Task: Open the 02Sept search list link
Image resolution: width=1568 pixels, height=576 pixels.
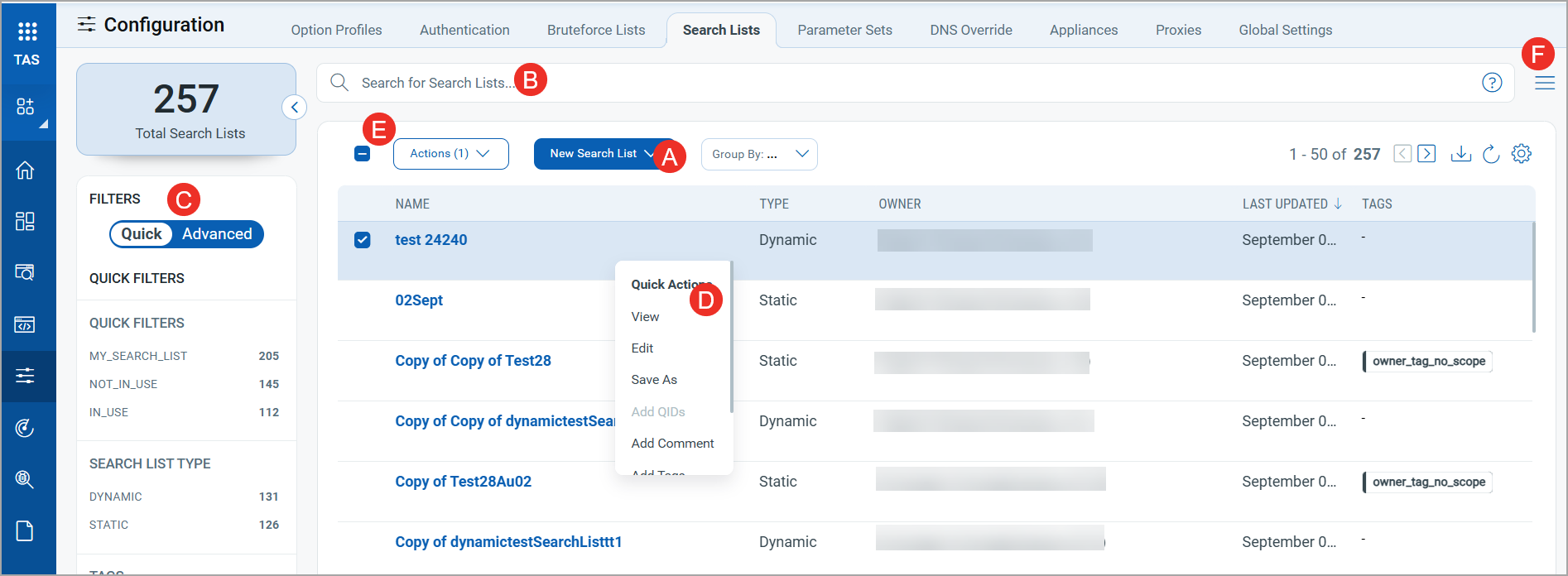Action: click(419, 300)
